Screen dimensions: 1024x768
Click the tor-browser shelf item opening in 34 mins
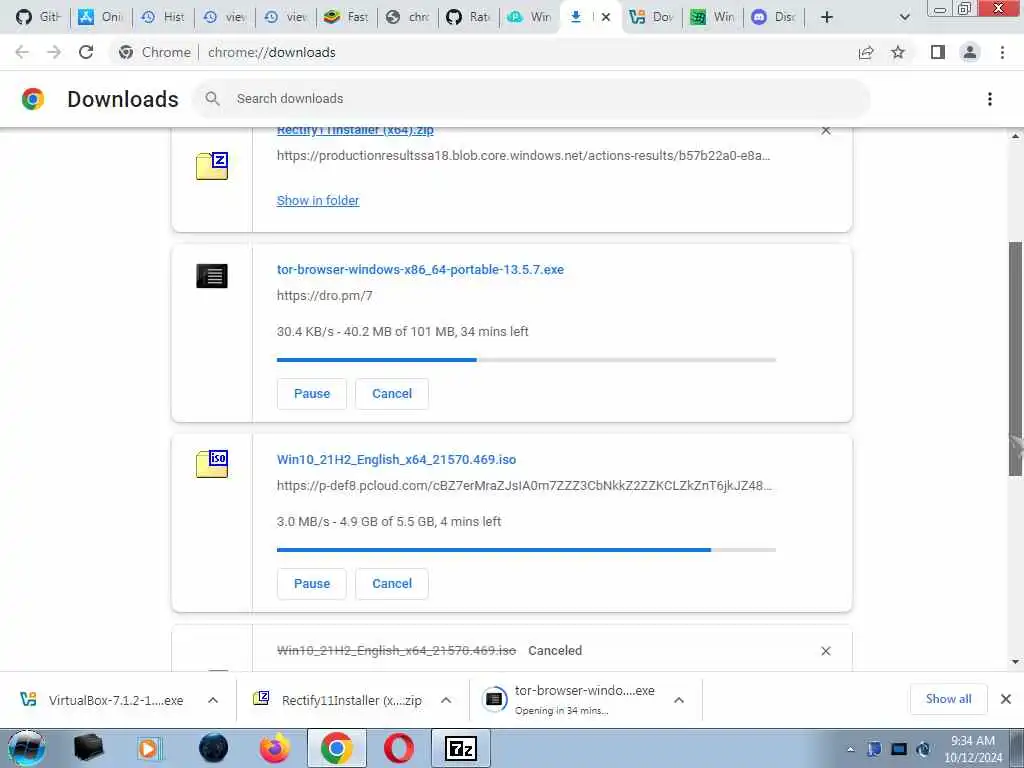[569, 700]
